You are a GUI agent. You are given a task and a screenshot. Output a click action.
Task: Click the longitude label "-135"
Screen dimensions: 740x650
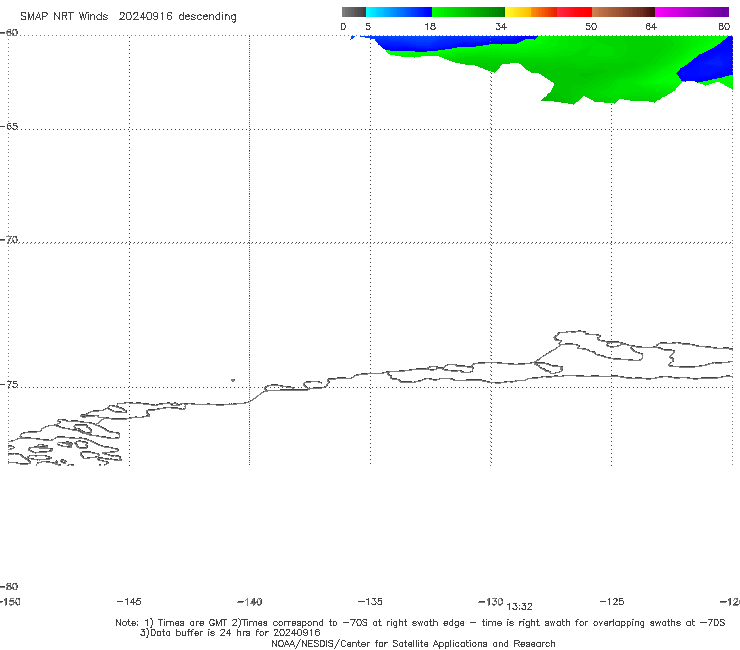[x=370, y=602]
